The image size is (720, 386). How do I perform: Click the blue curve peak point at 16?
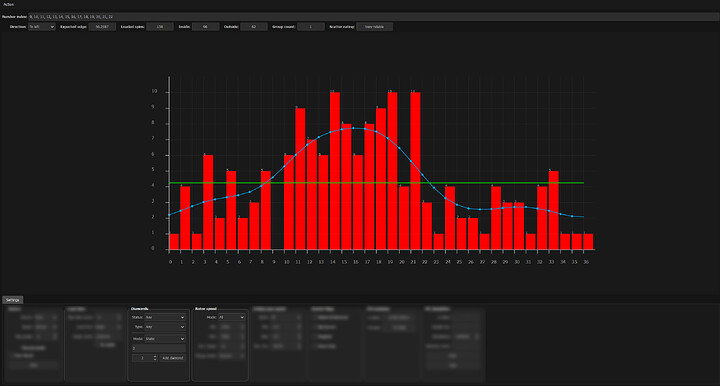point(353,128)
